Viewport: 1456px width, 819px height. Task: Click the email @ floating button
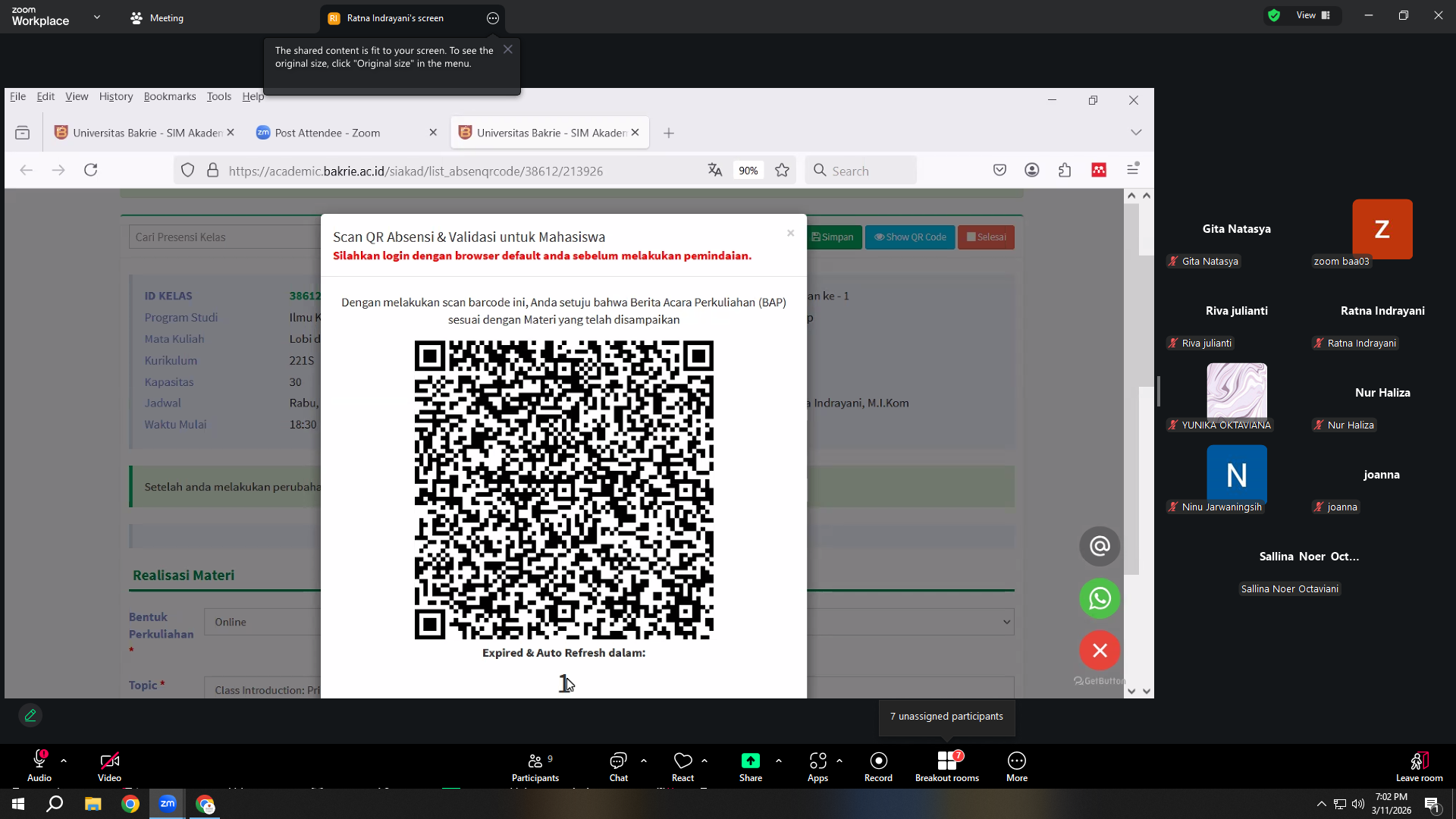coord(1100,546)
